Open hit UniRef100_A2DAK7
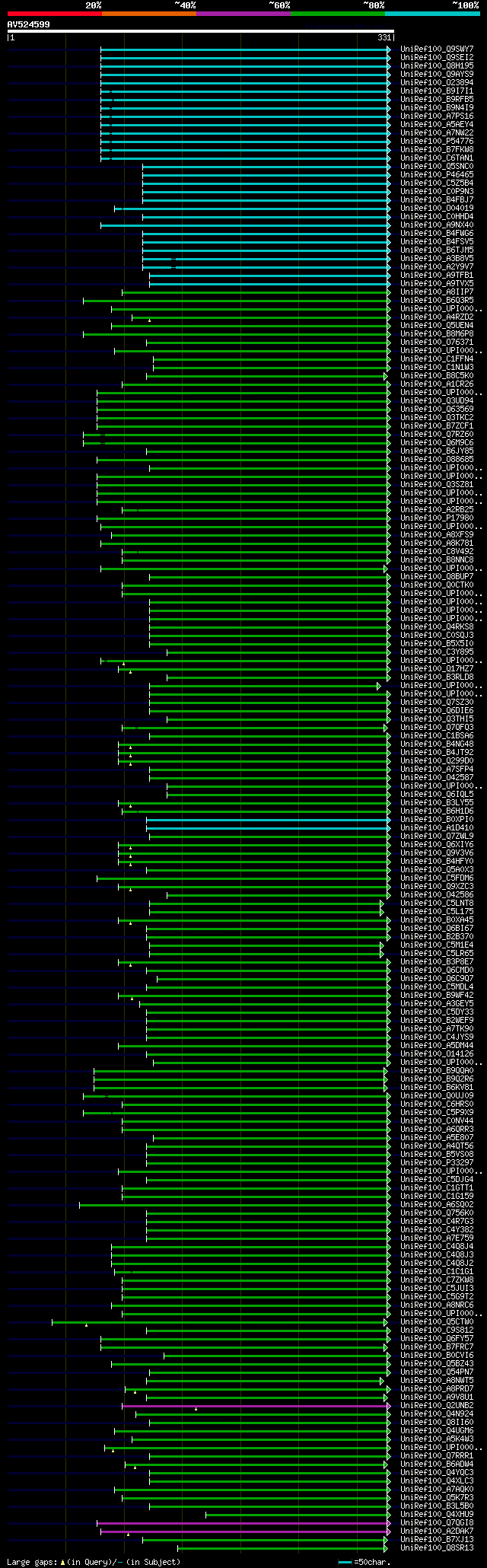The height and width of the screenshot is (1568, 487). click(x=437, y=1531)
